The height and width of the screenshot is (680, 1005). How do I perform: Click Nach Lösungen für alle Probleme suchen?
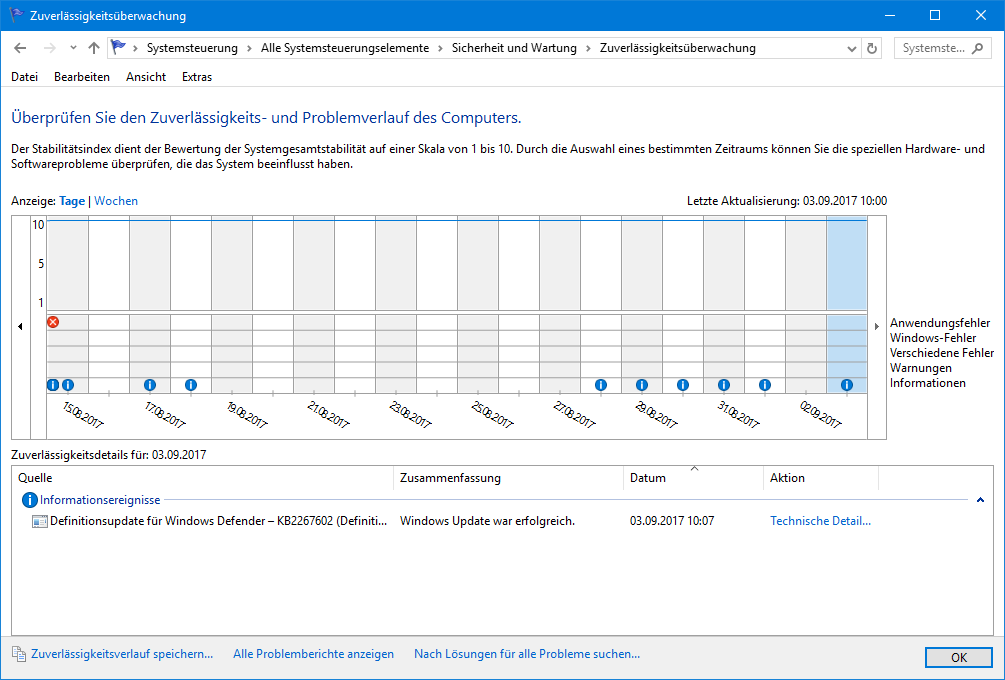click(527, 654)
